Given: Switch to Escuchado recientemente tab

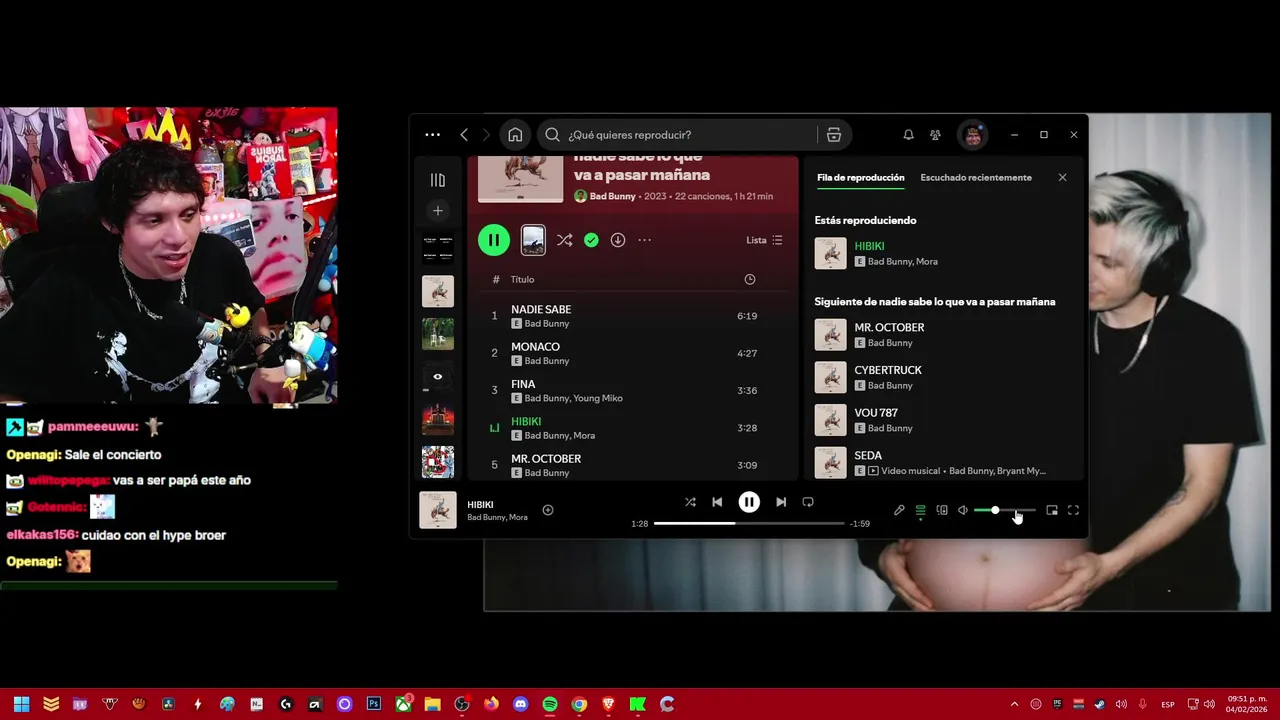Looking at the screenshot, I should point(976,178).
